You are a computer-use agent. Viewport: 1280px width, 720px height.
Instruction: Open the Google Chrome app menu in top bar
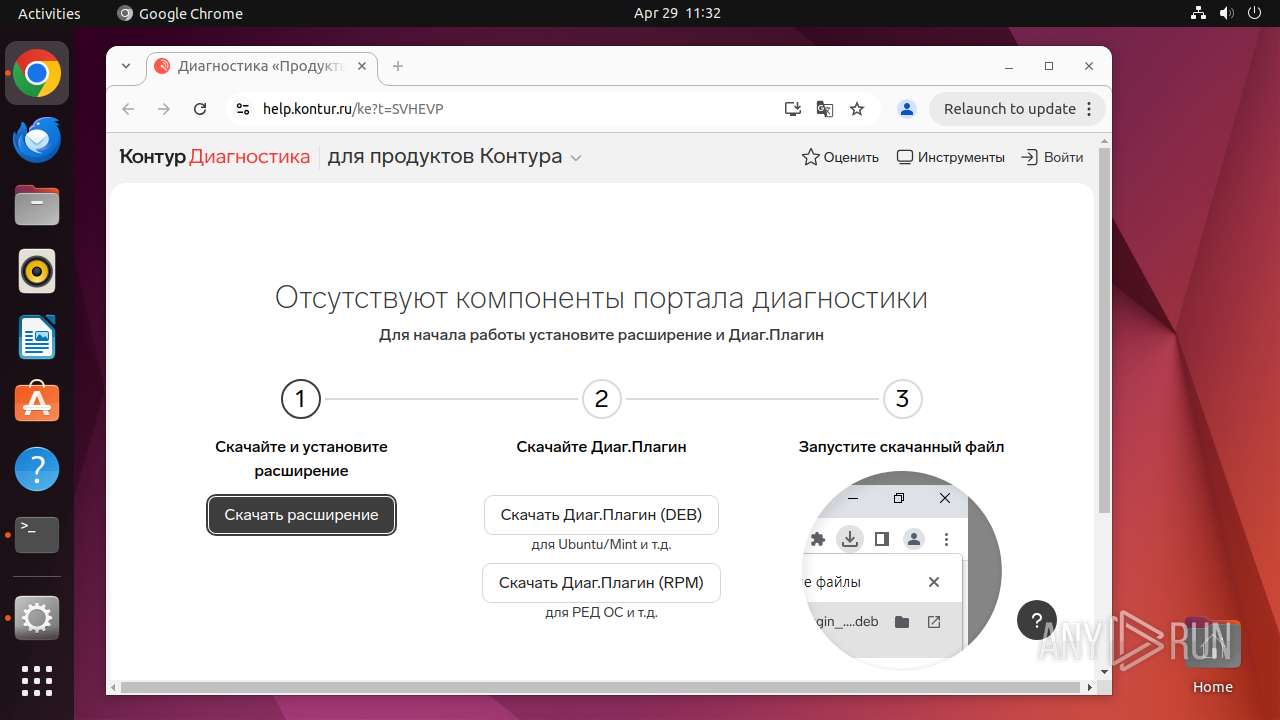(x=180, y=13)
